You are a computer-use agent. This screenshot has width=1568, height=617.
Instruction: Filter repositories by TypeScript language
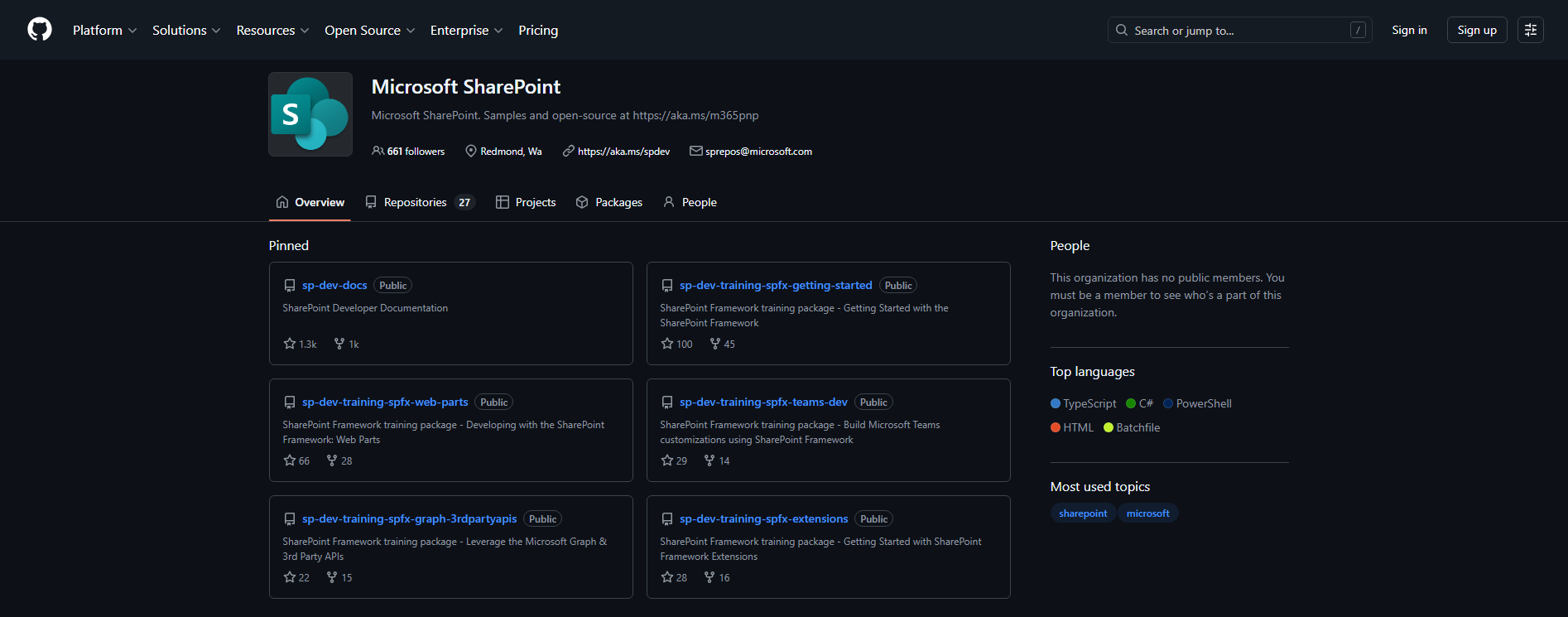[x=1083, y=403]
